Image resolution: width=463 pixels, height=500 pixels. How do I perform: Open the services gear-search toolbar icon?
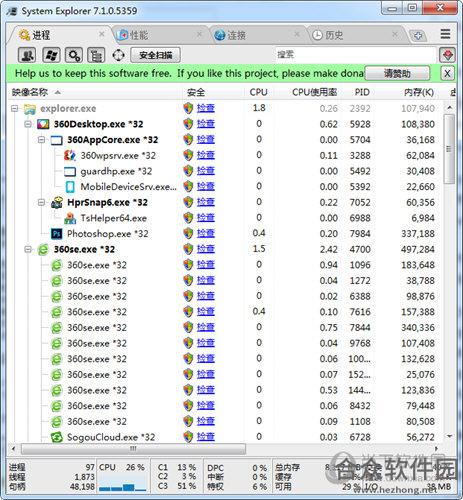[x=74, y=55]
